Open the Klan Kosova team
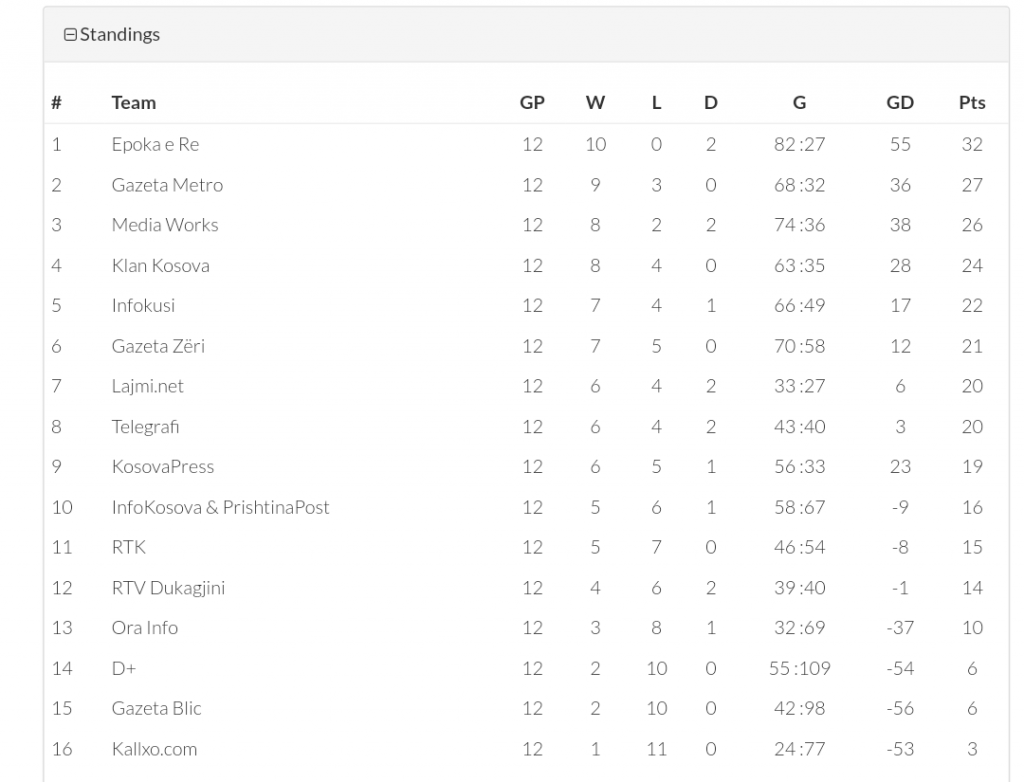Screen dimensions: 1024x782 click(x=161, y=265)
